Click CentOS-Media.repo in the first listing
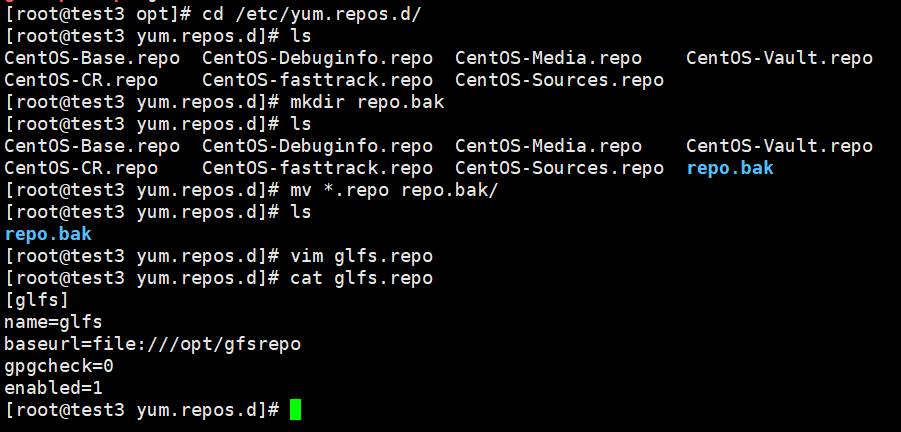 coord(548,58)
